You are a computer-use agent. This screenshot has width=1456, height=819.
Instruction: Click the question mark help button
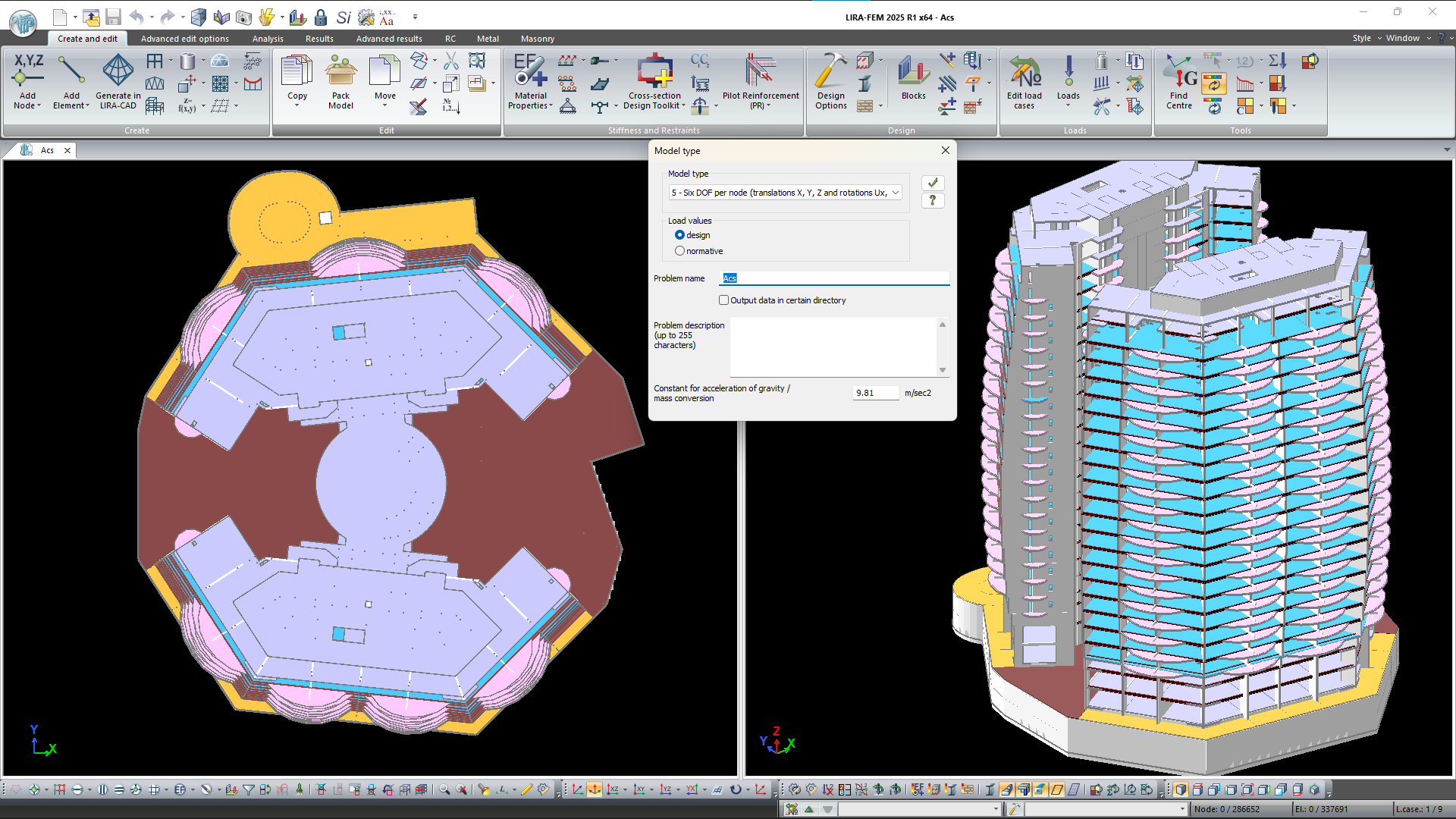(933, 200)
